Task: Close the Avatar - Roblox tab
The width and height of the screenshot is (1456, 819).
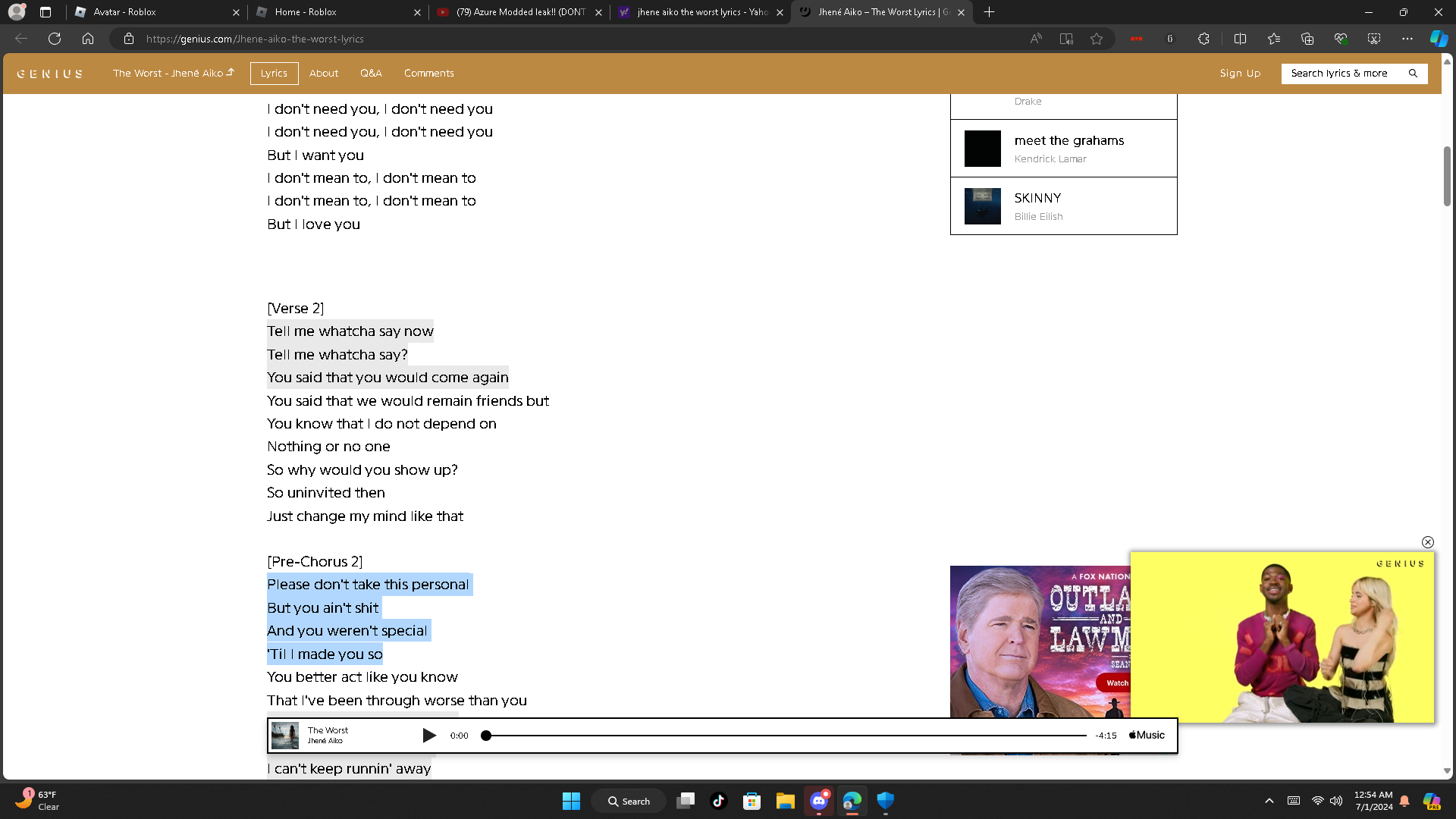Action: (x=236, y=12)
